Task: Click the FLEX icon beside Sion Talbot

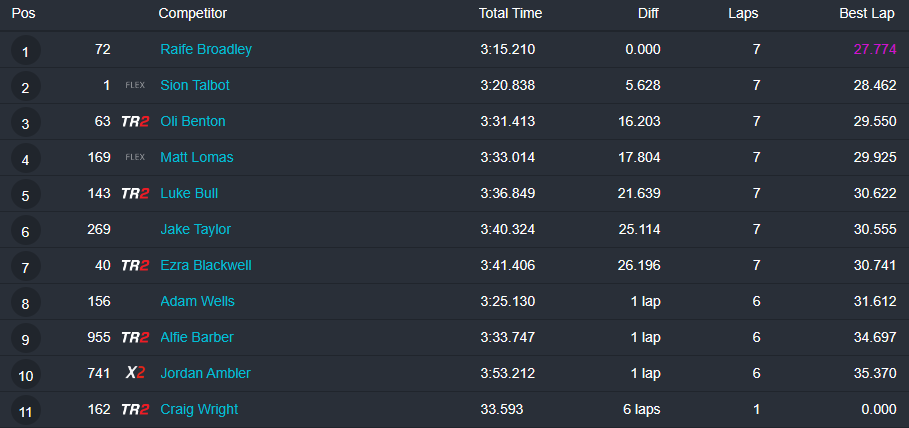Action: (135, 86)
